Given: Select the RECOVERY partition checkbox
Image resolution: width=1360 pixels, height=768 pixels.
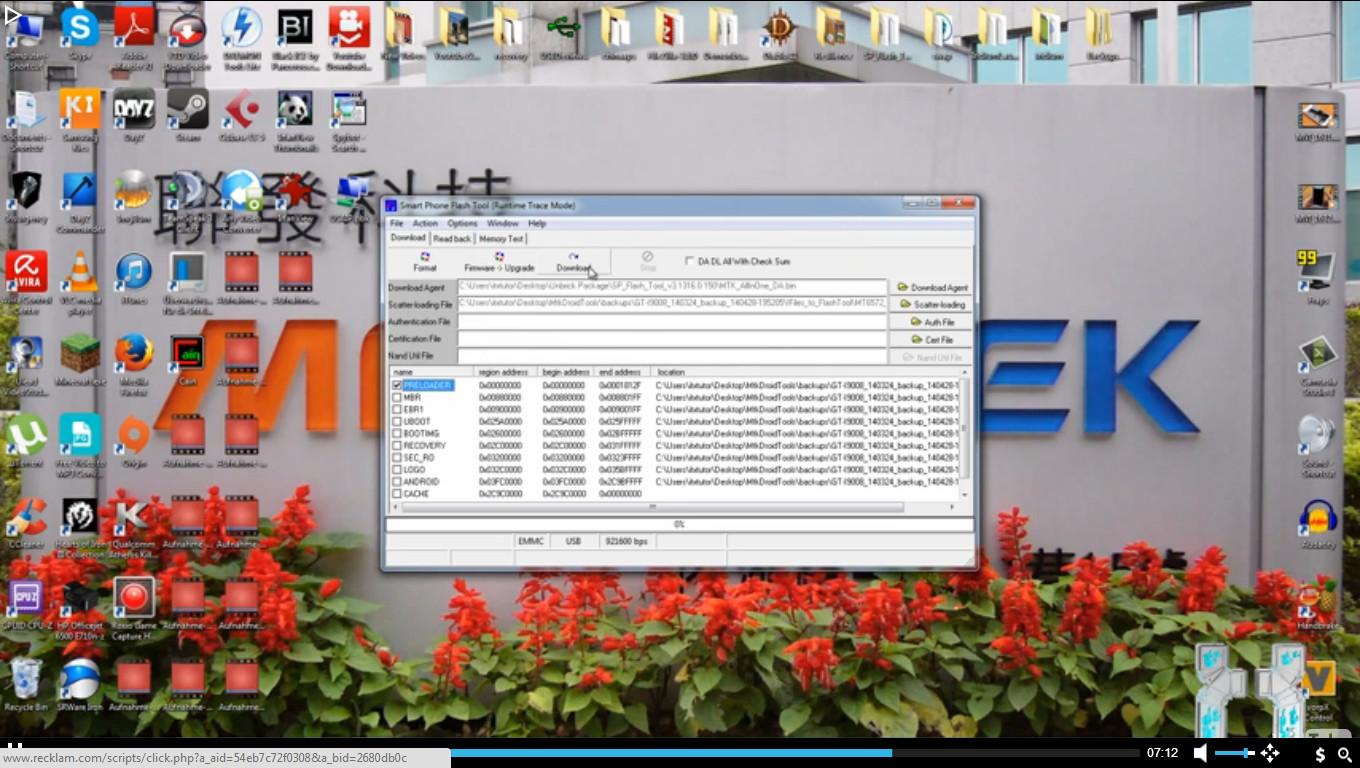Looking at the screenshot, I should (x=397, y=445).
